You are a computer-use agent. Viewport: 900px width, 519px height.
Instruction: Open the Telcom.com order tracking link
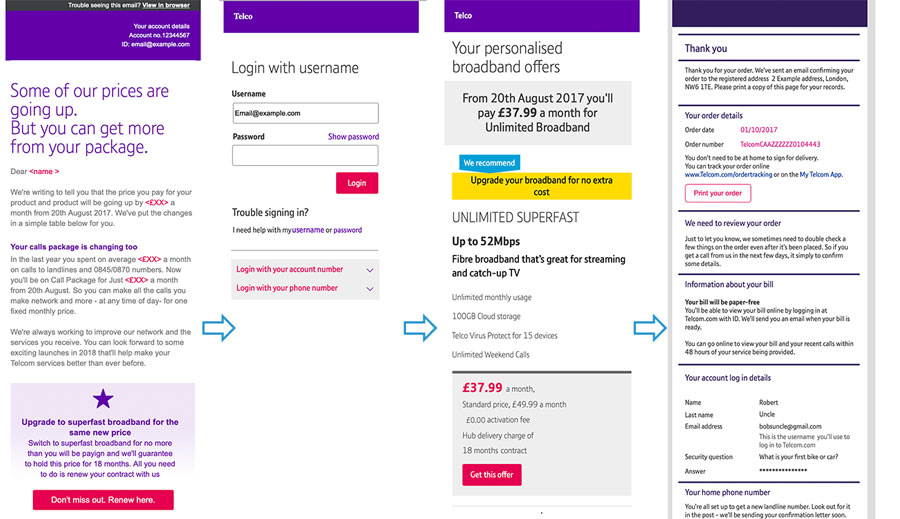pos(735,175)
